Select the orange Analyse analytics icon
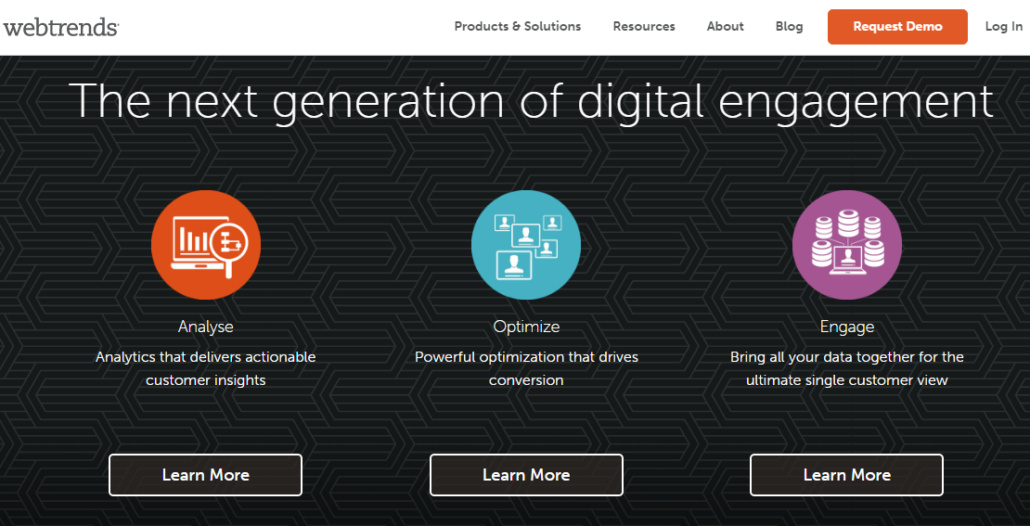 206,244
